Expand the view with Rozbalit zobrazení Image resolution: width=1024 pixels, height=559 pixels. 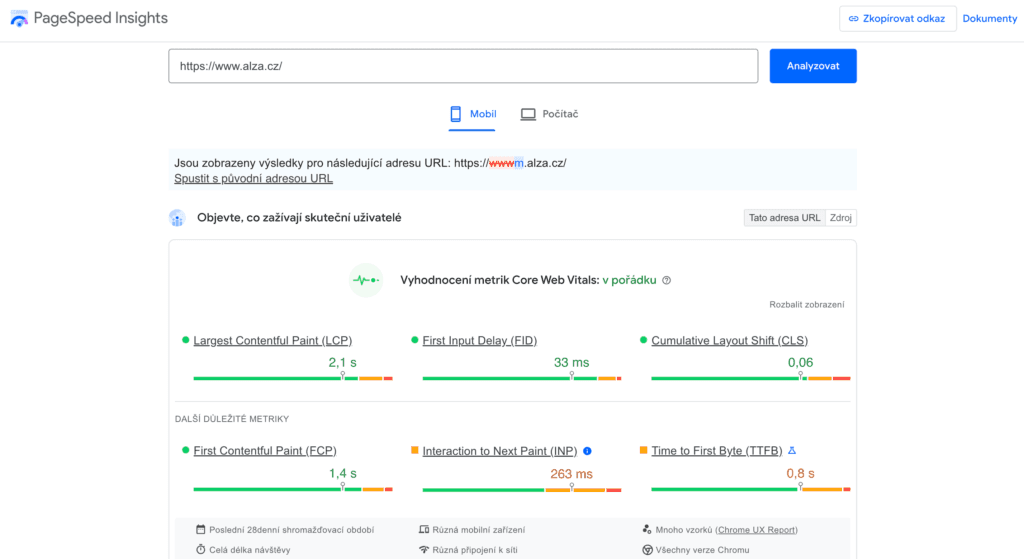point(807,304)
